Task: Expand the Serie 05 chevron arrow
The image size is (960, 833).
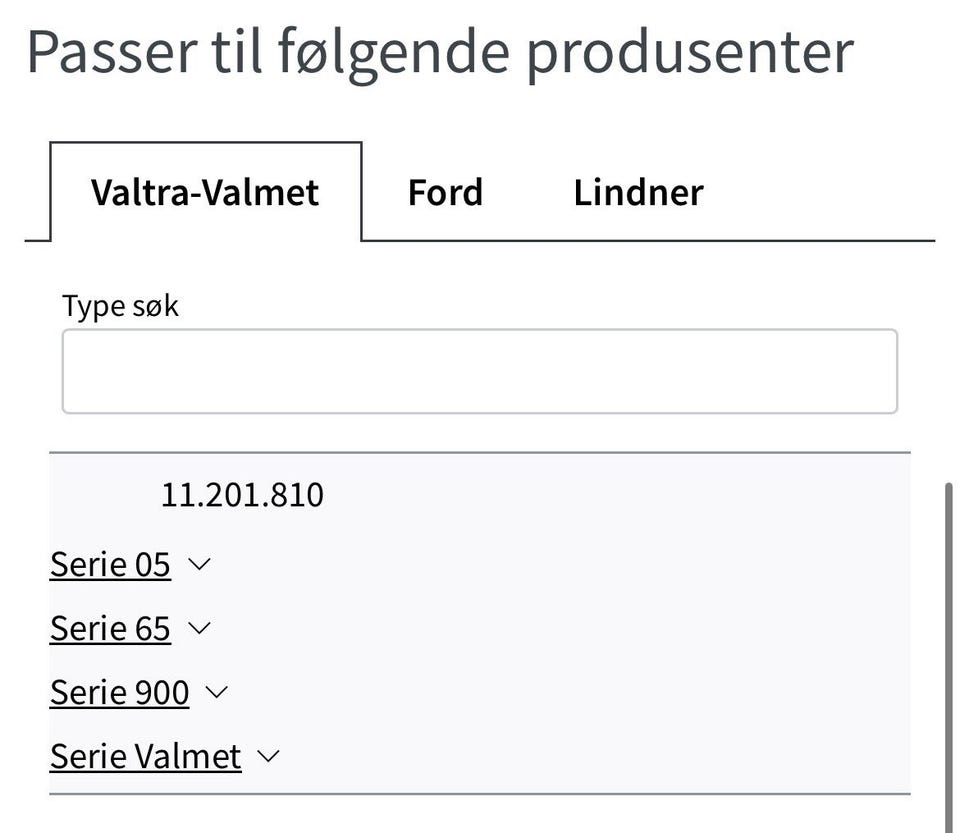Action: 199,564
